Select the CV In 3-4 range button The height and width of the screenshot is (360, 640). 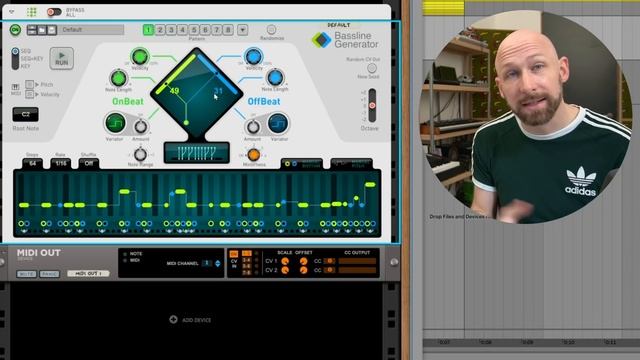coord(247,260)
